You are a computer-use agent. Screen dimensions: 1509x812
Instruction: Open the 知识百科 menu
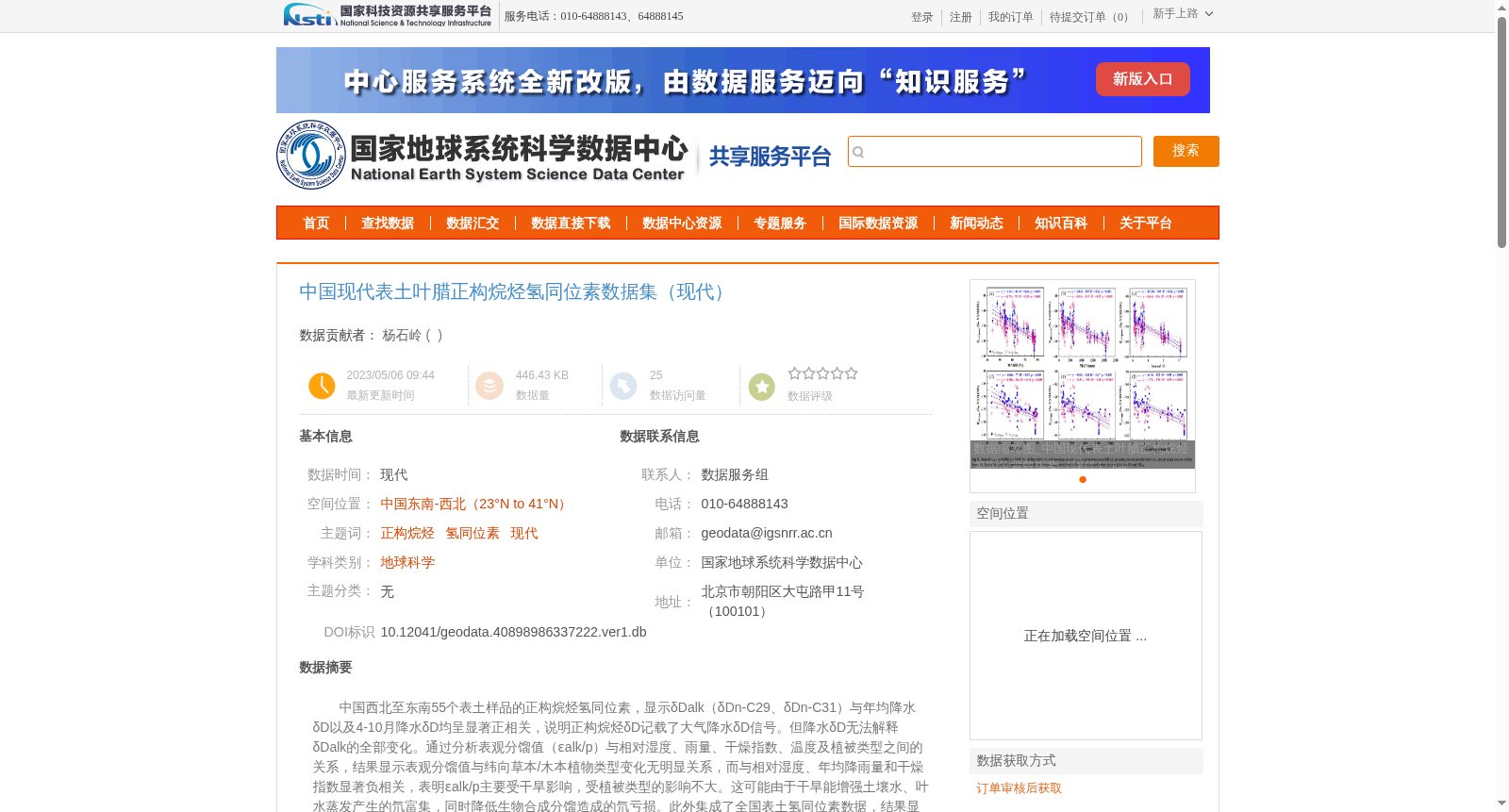click(1061, 223)
